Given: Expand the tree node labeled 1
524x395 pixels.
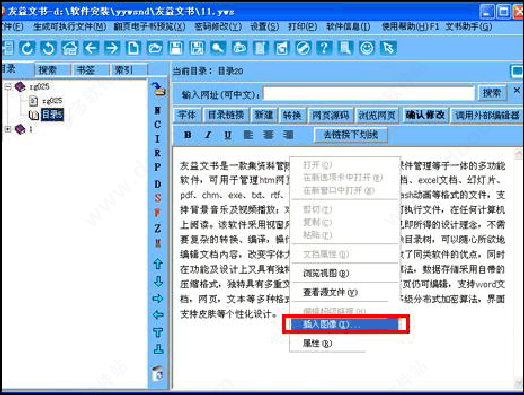Looking at the screenshot, I should [x=8, y=129].
